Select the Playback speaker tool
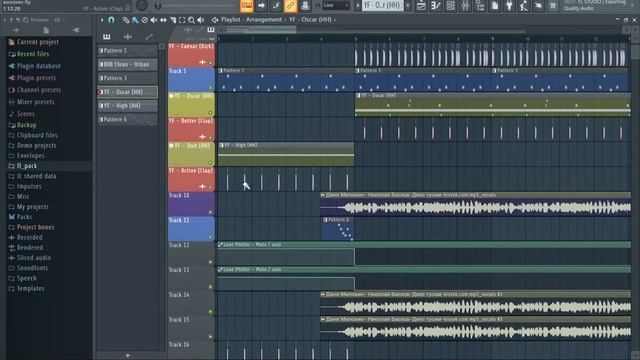This screenshot has width=640, height=360. (200, 20)
